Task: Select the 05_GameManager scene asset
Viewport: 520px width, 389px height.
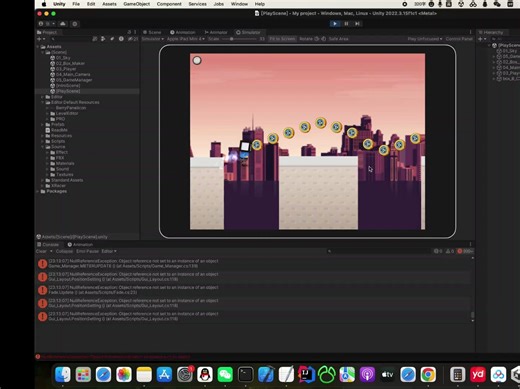Action: [71, 80]
